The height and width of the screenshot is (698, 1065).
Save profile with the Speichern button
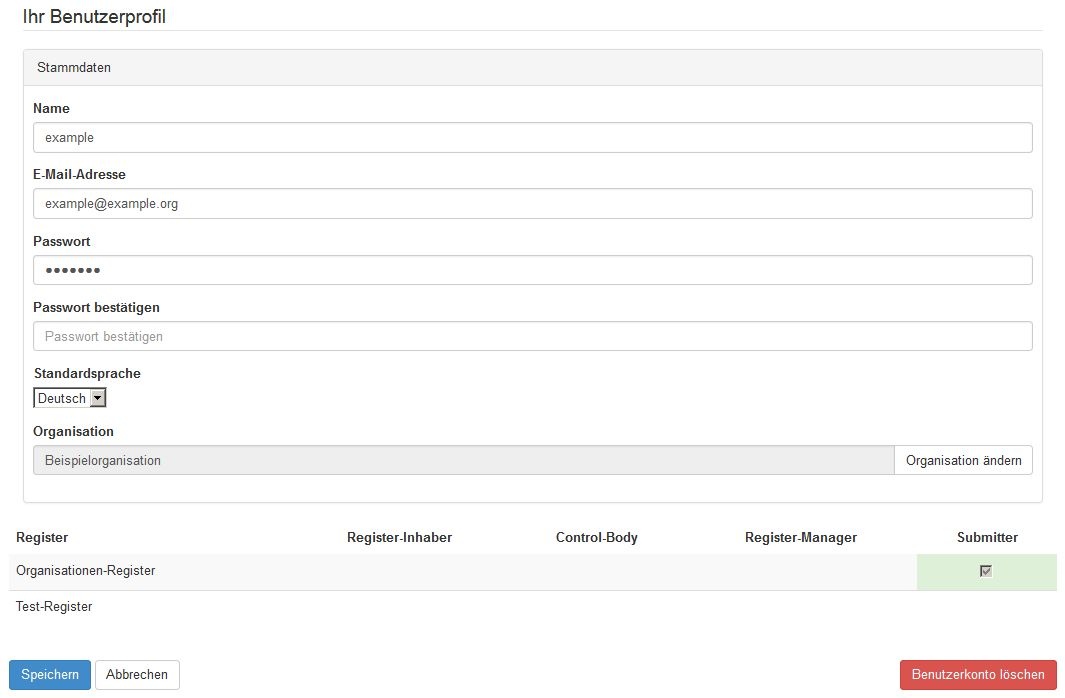(x=50, y=675)
